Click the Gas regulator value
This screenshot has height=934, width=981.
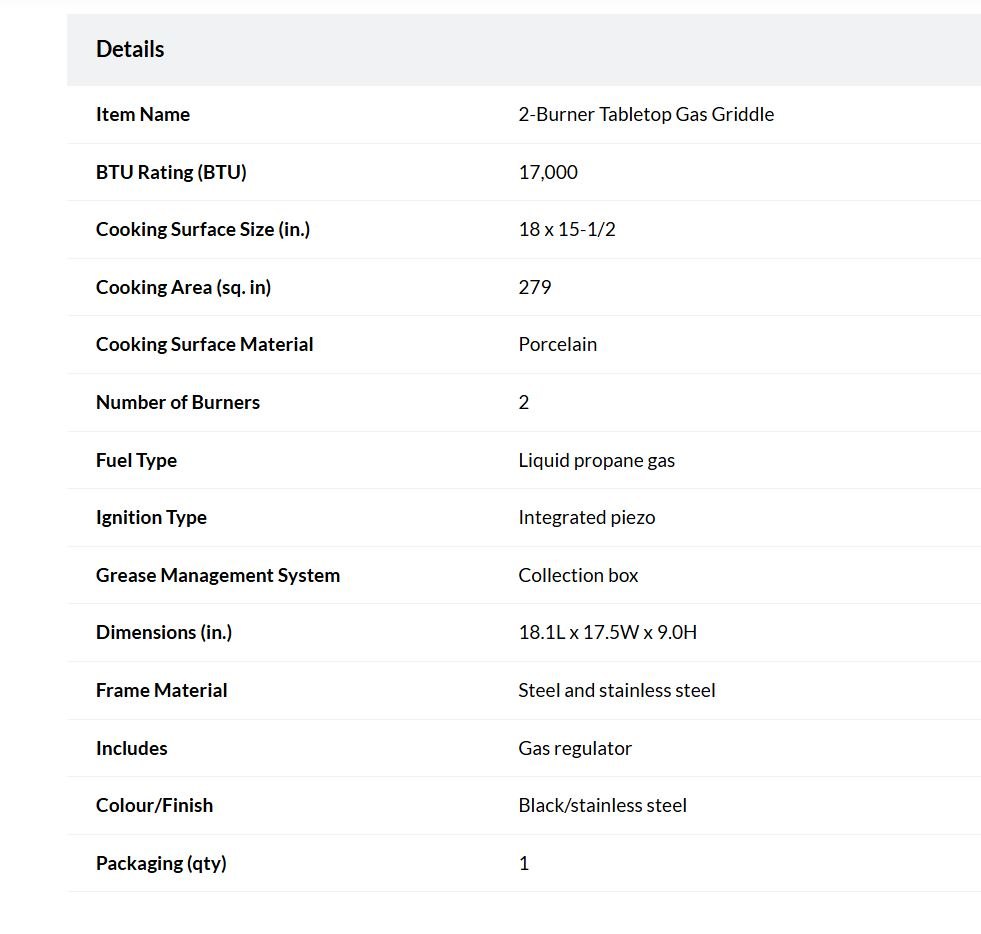pyautogui.click(x=575, y=748)
